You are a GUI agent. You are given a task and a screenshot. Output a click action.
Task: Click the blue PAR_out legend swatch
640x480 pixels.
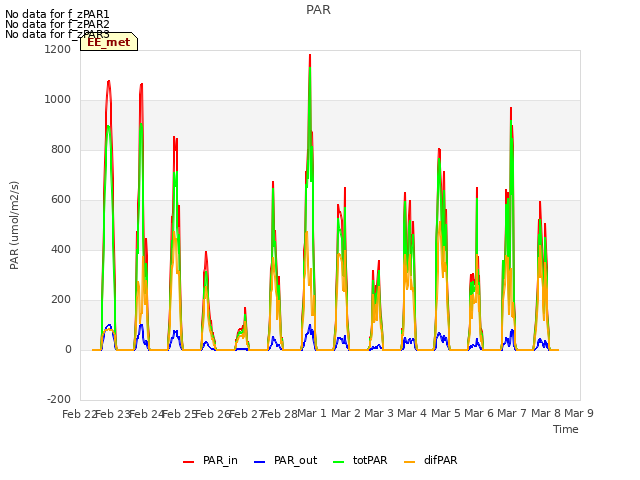260,462
